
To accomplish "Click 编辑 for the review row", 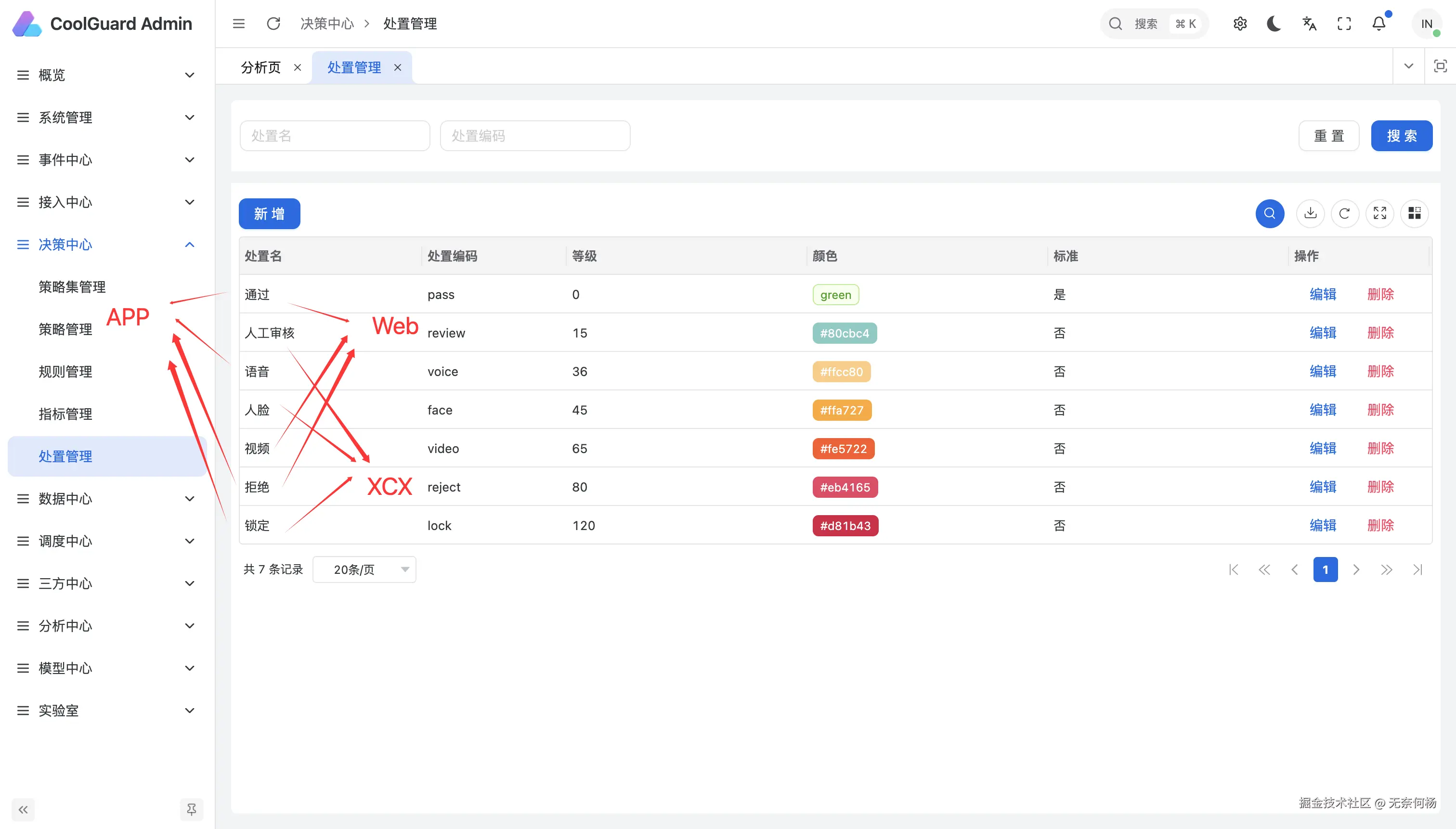I will coord(1322,333).
